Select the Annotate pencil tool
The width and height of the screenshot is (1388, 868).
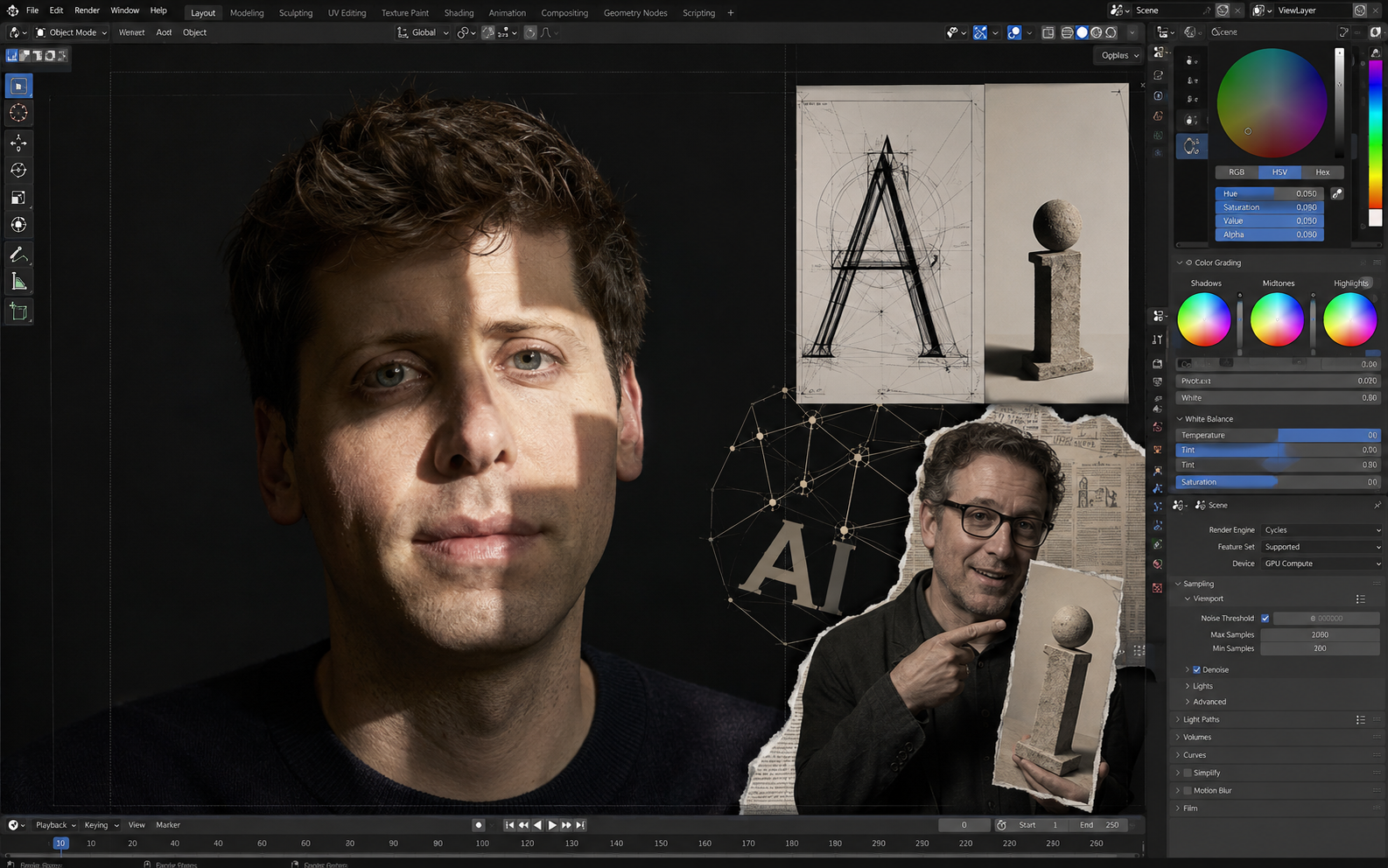pyautogui.click(x=18, y=255)
